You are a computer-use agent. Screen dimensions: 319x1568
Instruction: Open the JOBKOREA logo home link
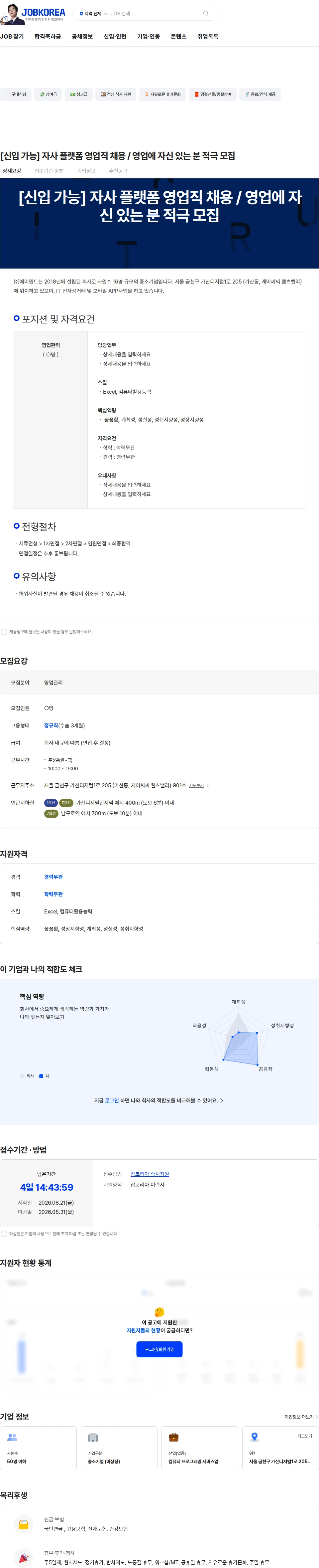(x=43, y=12)
